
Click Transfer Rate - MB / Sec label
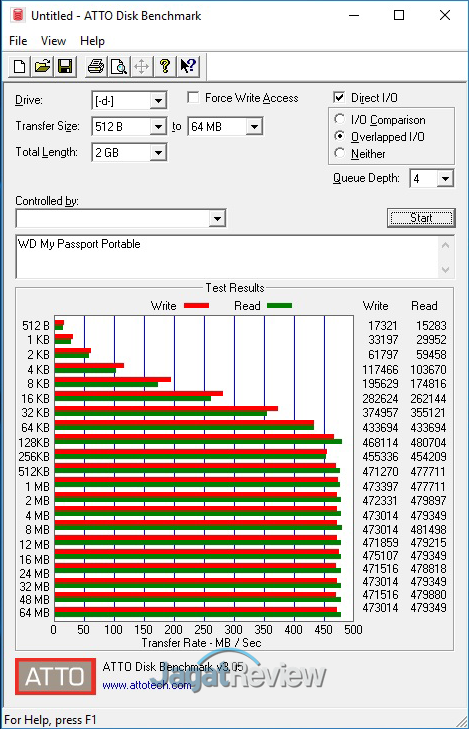point(201,643)
